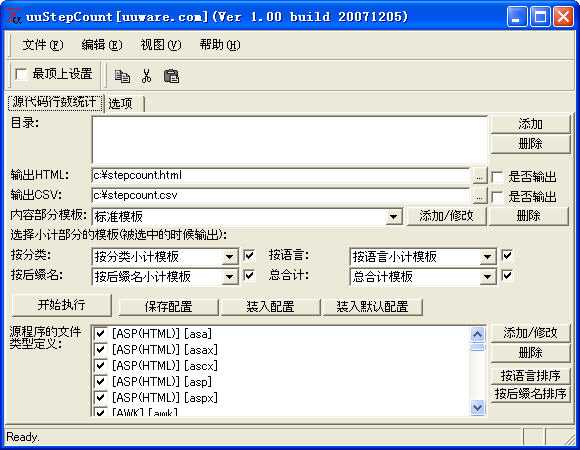The height and width of the screenshot is (450, 580).
Task: Click the Paste clipboard toolbar icon
Action: (171, 76)
